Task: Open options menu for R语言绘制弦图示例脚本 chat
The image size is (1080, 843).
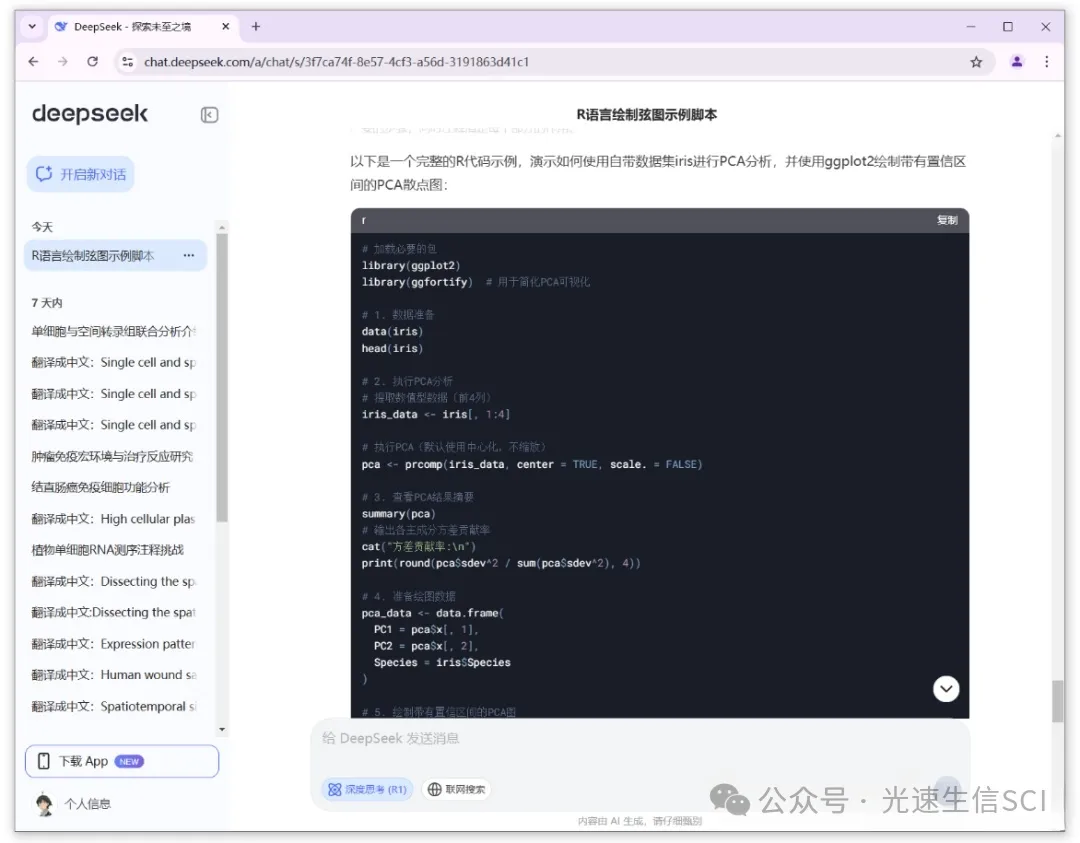Action: [189, 256]
